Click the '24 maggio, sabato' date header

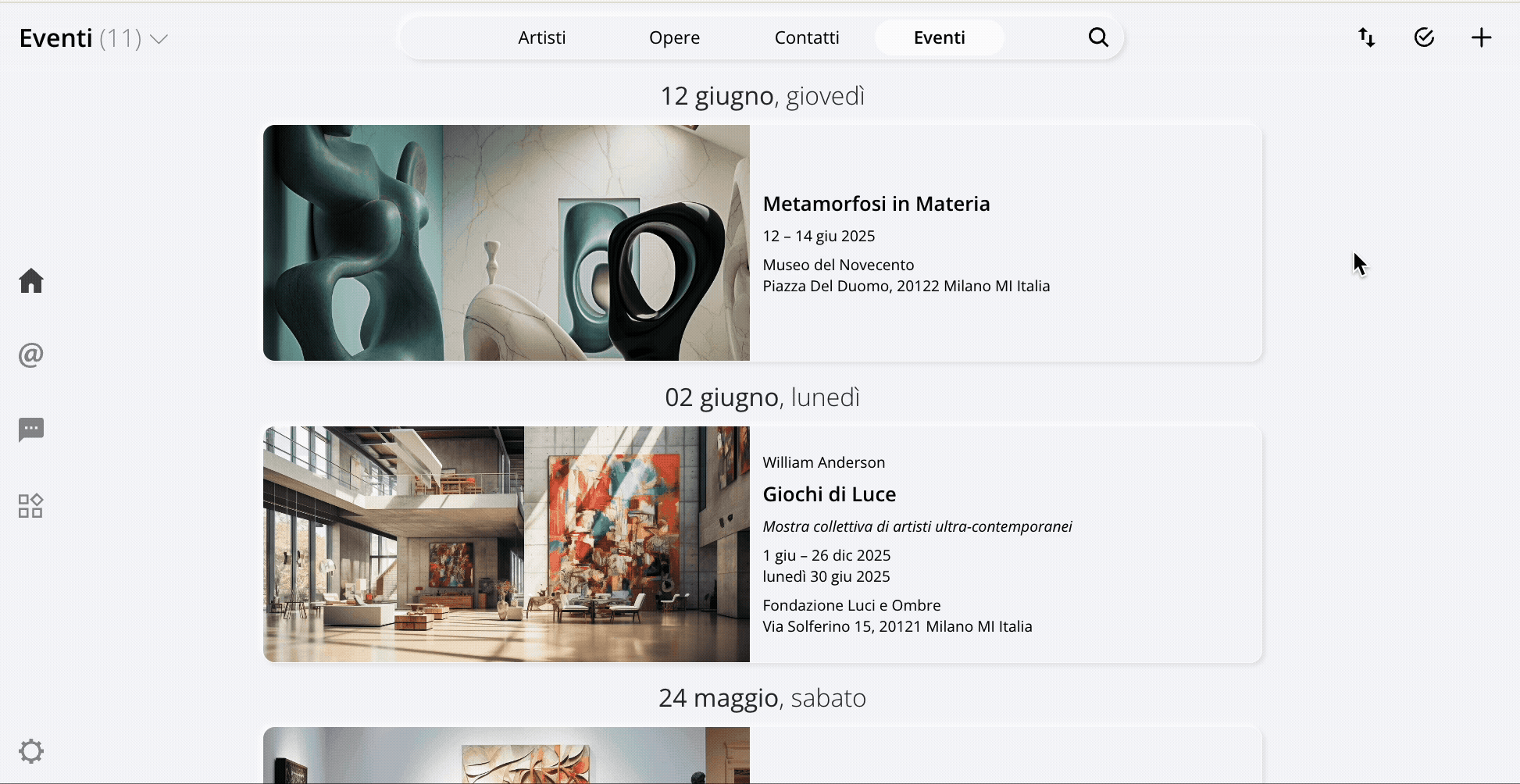pos(762,698)
